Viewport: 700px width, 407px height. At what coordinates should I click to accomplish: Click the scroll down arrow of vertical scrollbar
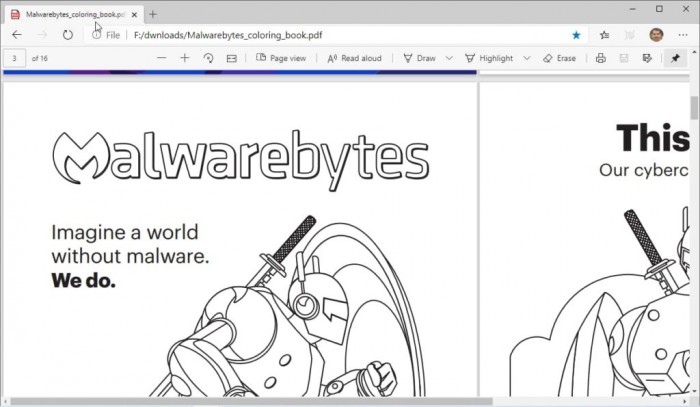[x=694, y=391]
